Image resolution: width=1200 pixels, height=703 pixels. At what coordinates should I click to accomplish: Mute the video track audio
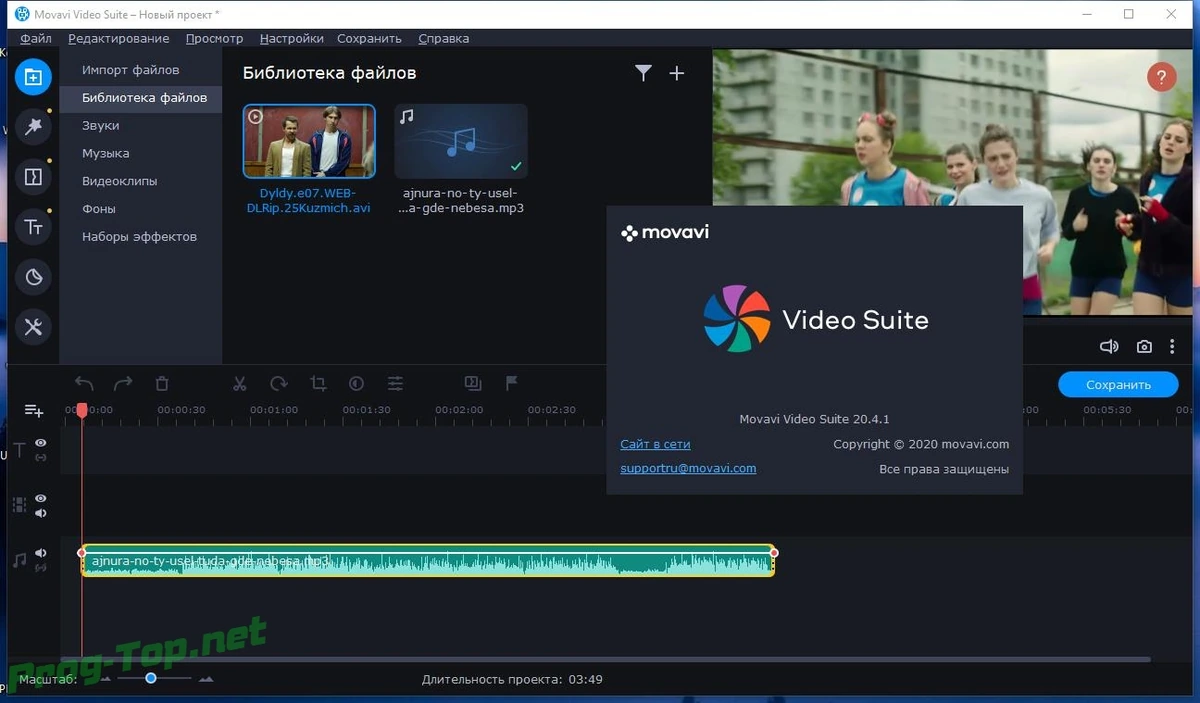point(41,513)
